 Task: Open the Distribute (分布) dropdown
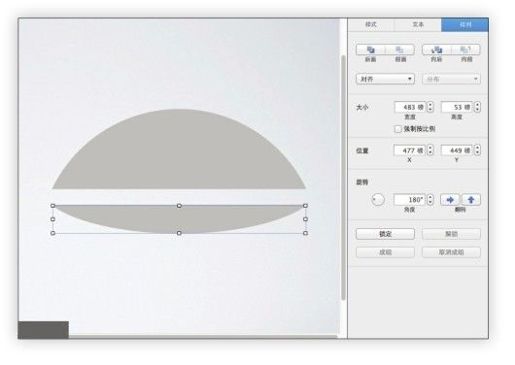coord(451,79)
